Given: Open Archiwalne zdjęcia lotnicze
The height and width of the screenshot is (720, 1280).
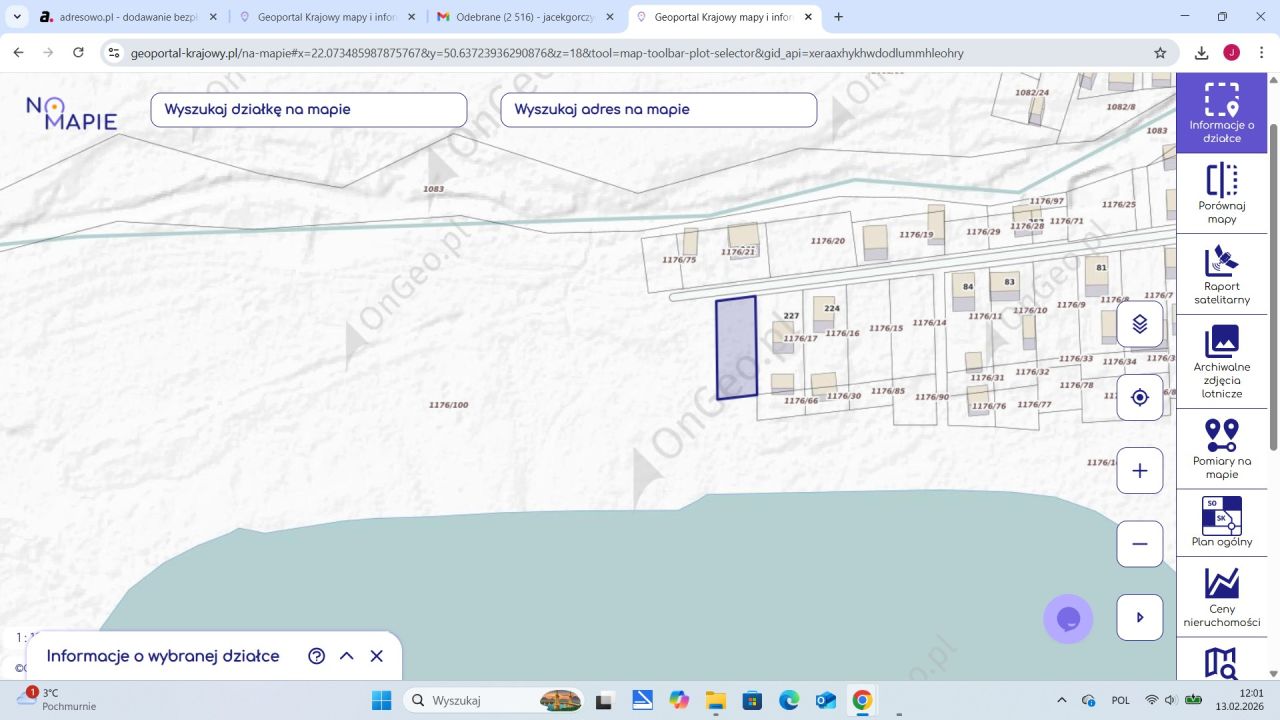Looking at the screenshot, I should coord(1222,362).
